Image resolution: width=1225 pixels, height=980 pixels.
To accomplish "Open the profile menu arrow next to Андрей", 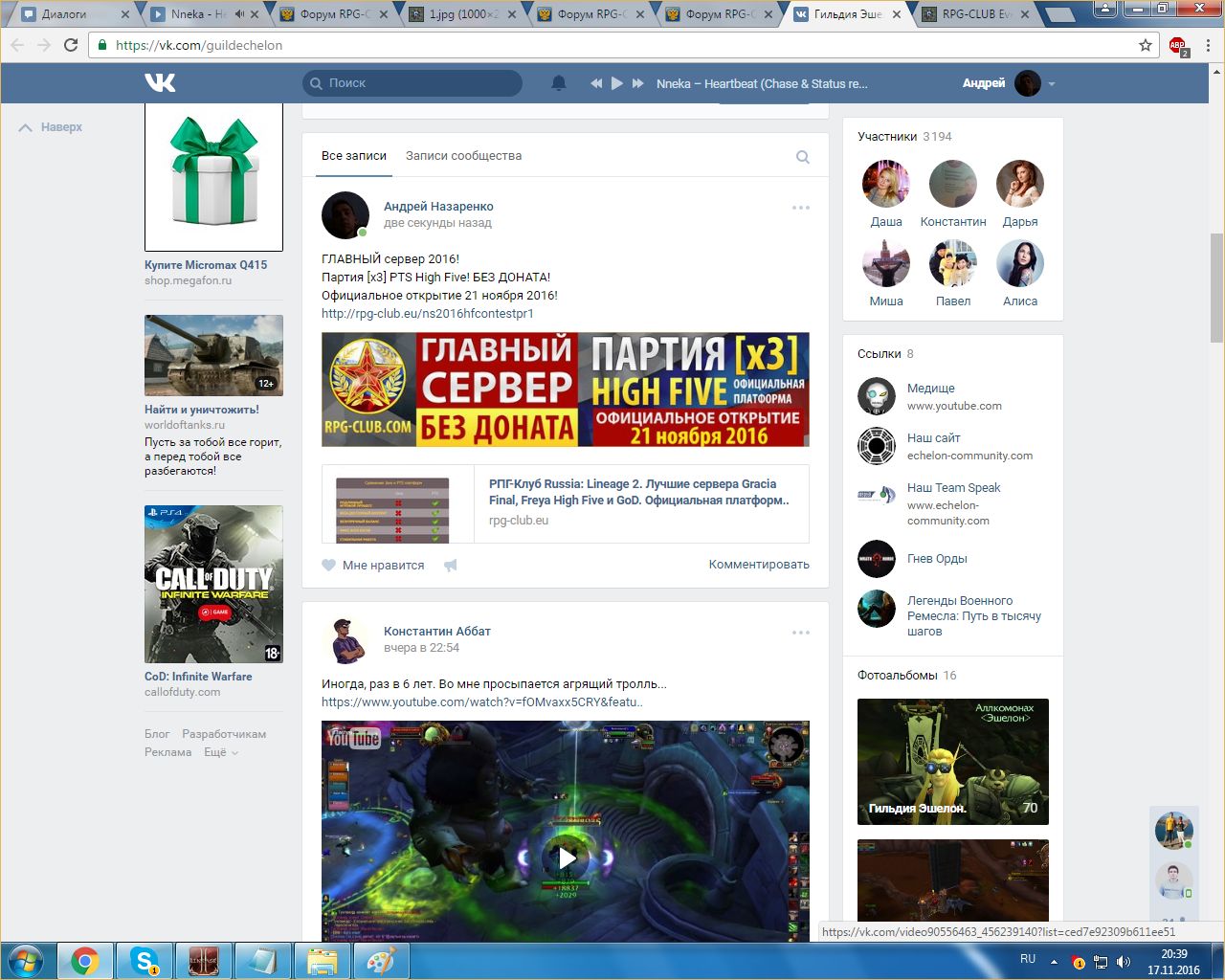I will click(1052, 84).
